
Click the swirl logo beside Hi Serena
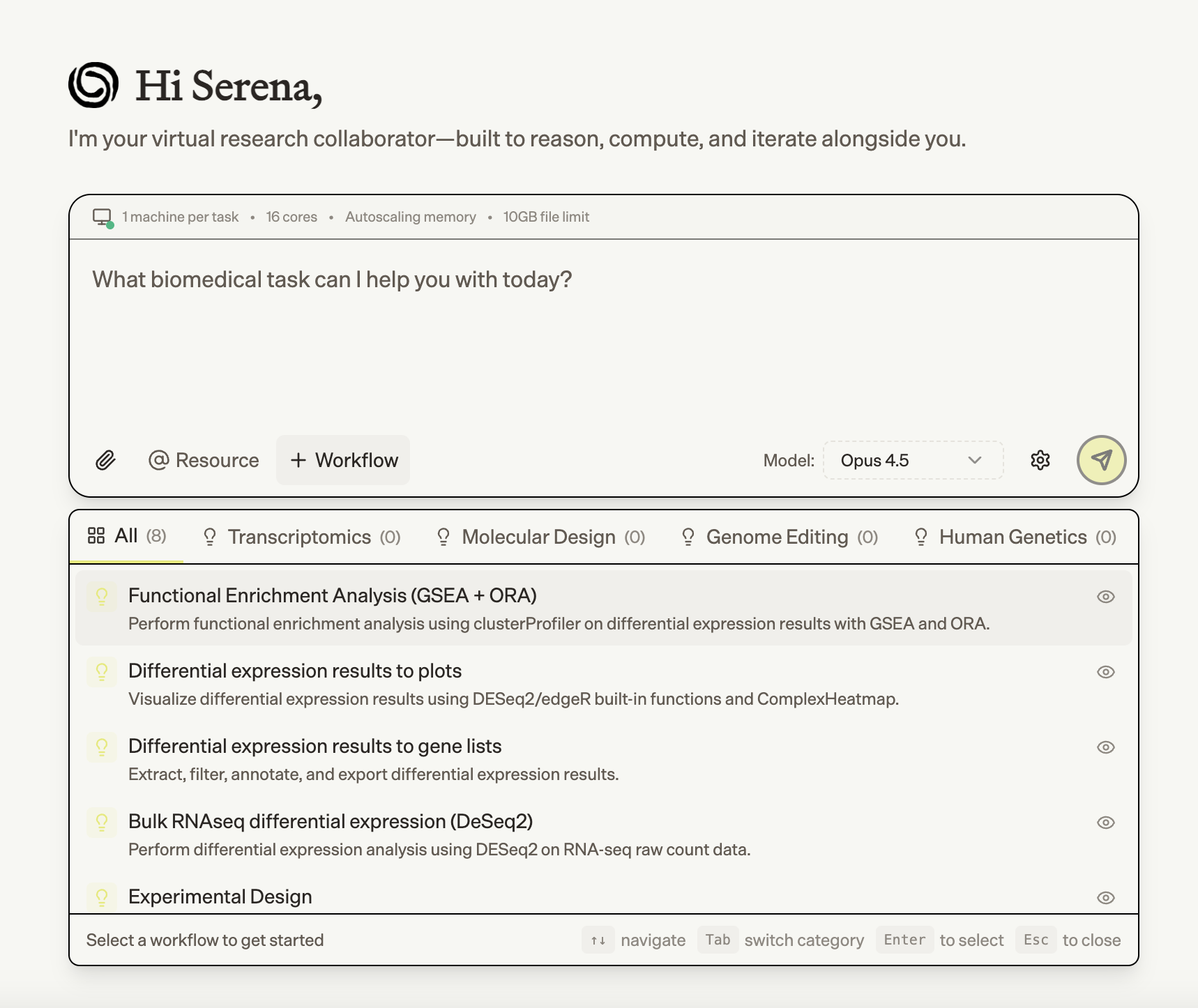pyautogui.click(x=93, y=85)
